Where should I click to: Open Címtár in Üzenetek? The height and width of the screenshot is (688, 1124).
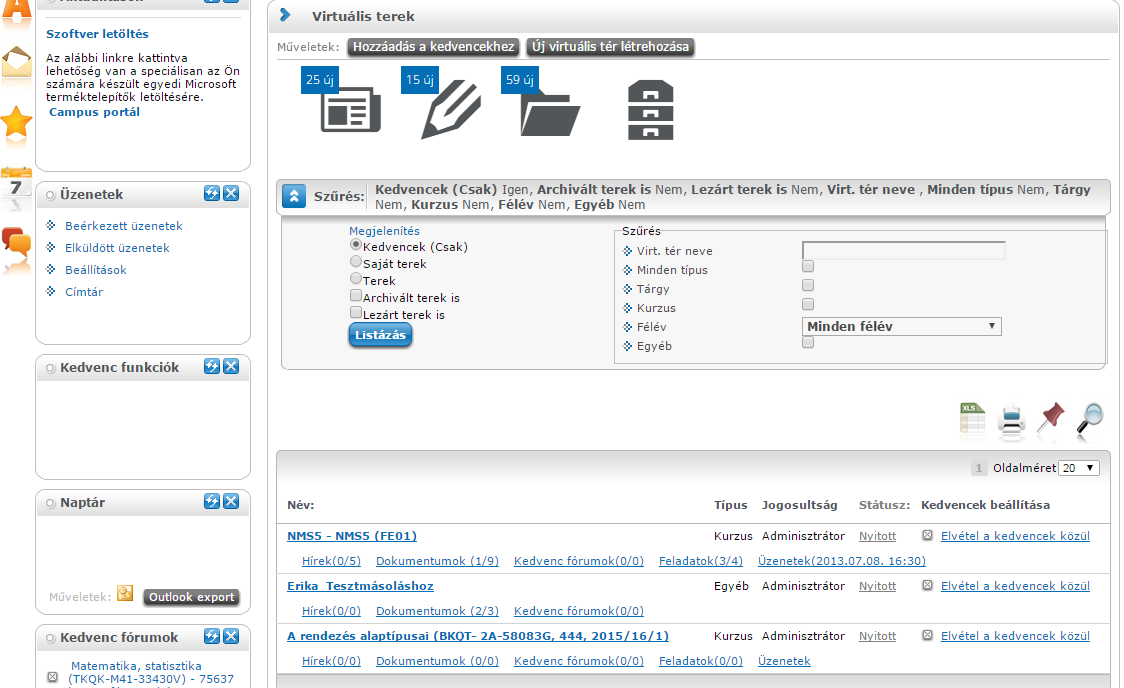pyautogui.click(x=84, y=292)
